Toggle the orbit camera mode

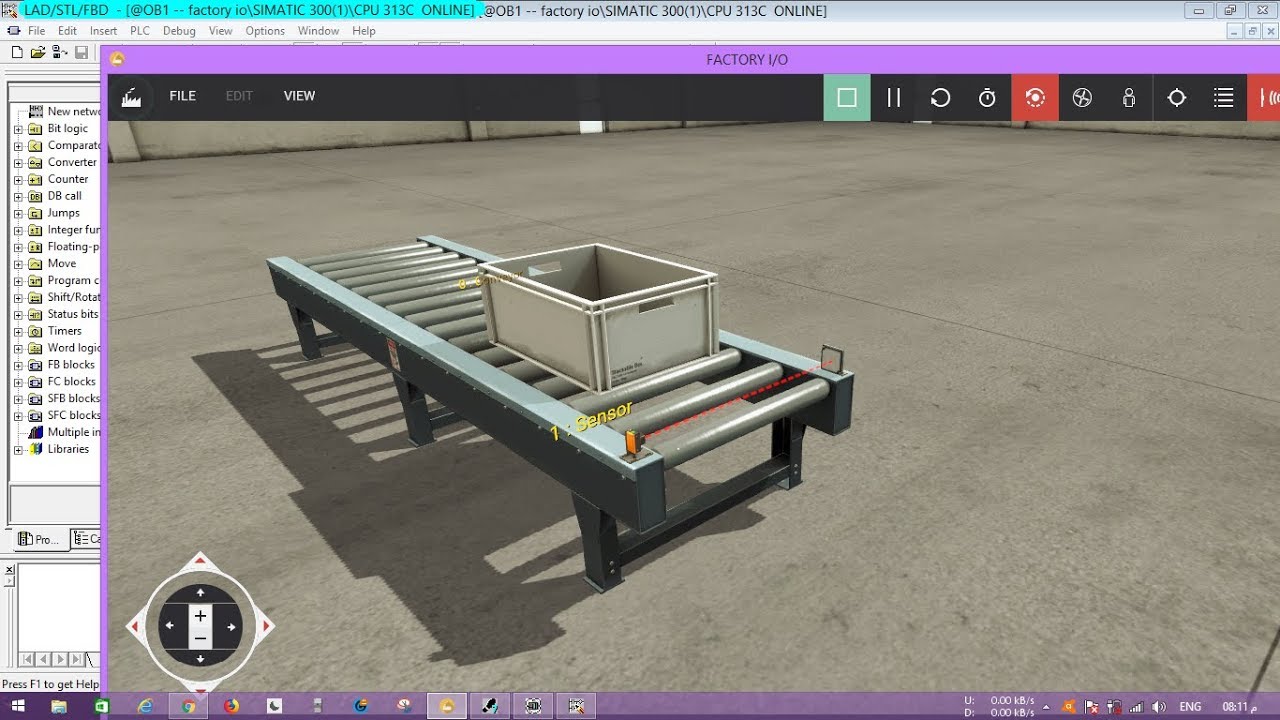pyautogui.click(x=1035, y=97)
